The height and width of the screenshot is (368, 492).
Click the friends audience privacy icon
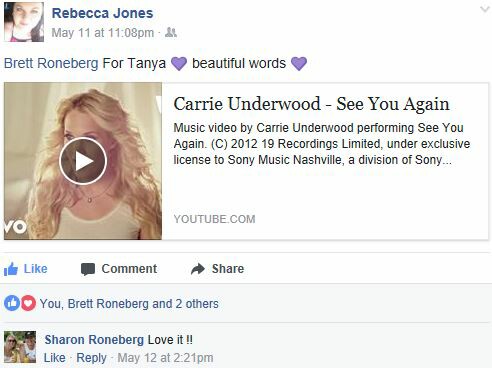tap(171, 32)
